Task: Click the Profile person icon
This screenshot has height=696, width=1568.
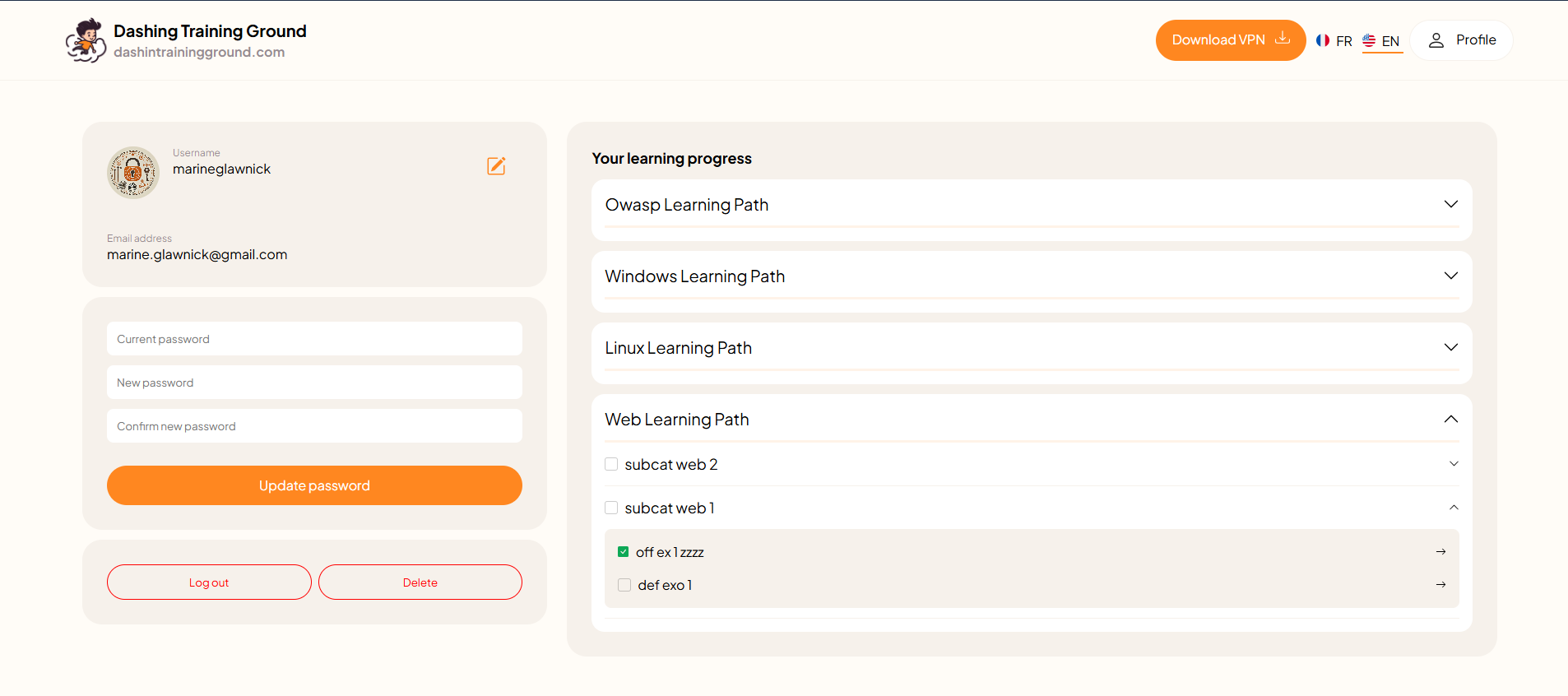Action: pos(1436,40)
